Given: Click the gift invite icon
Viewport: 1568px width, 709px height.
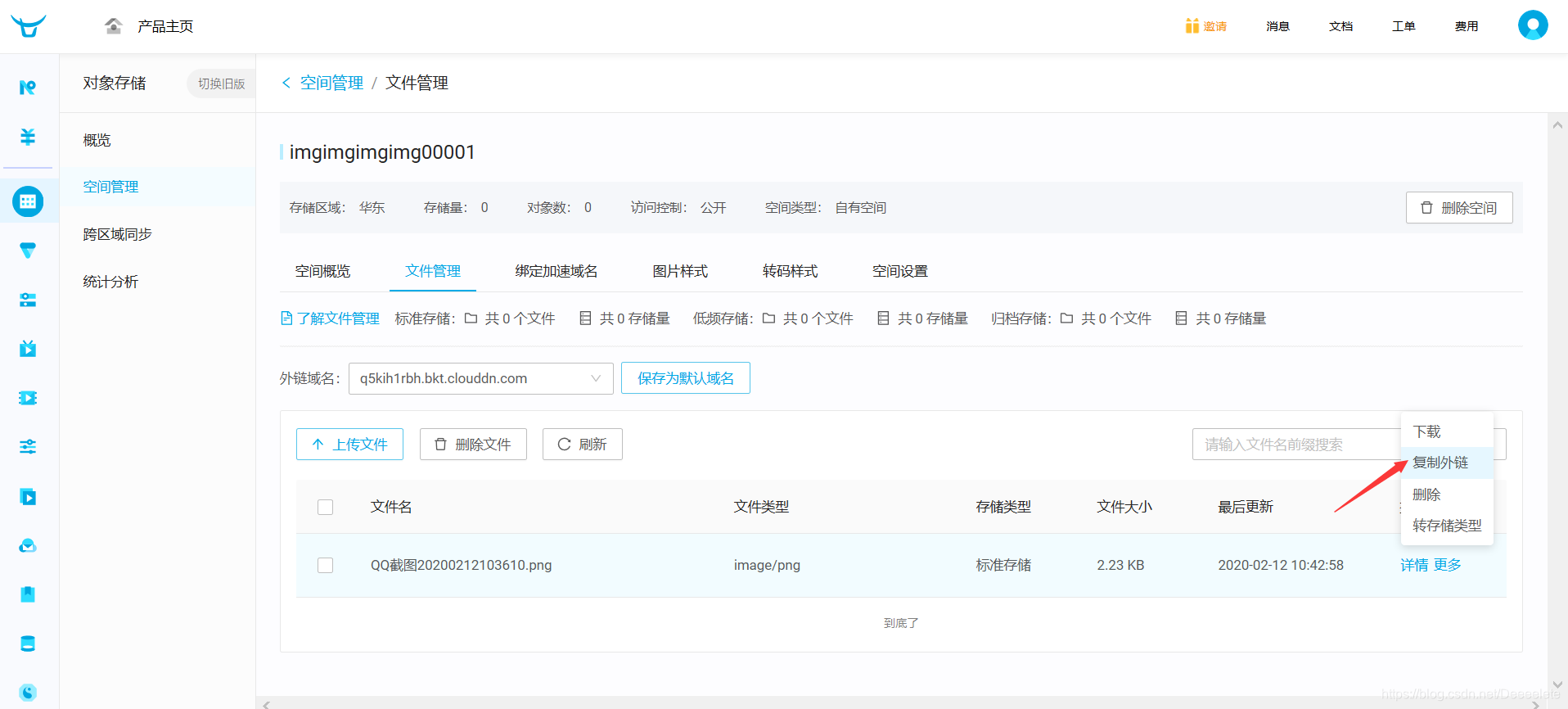Looking at the screenshot, I should [x=1192, y=26].
